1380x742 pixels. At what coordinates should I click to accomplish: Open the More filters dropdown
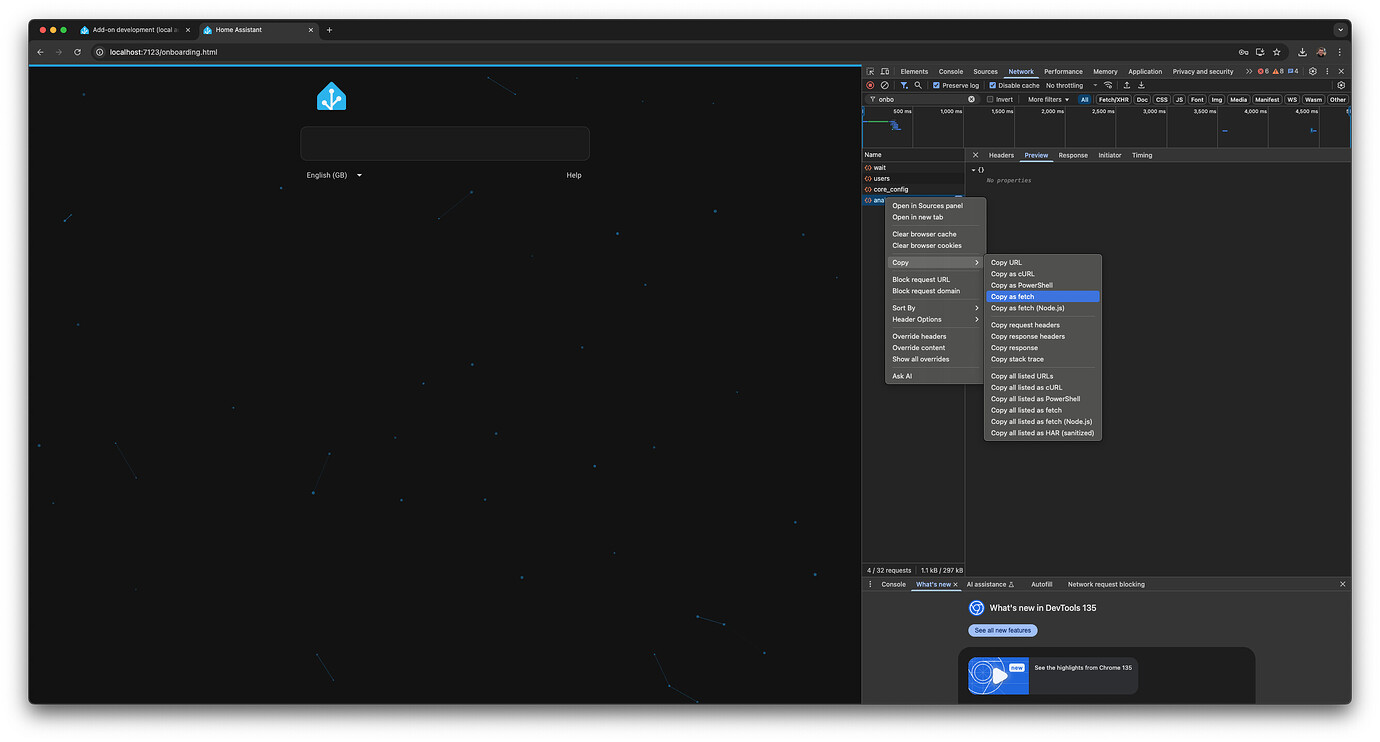pos(1044,99)
